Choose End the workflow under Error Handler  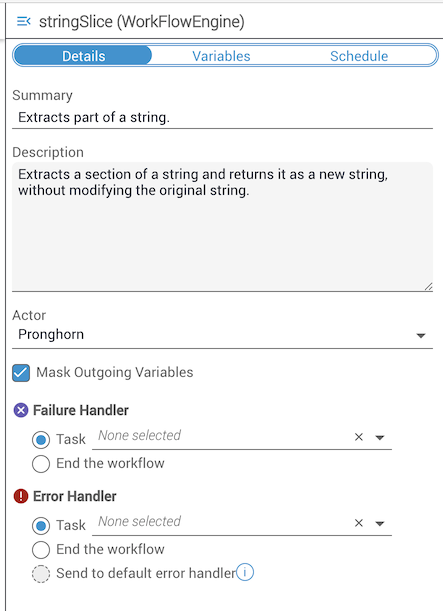pos(41,550)
